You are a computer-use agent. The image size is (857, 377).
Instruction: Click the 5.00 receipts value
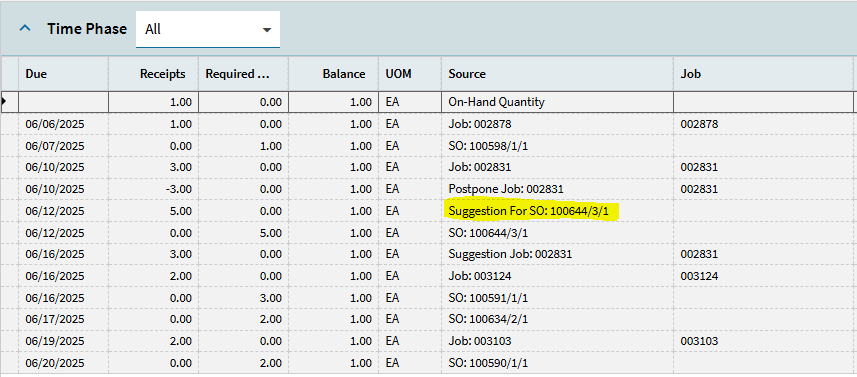[182, 211]
